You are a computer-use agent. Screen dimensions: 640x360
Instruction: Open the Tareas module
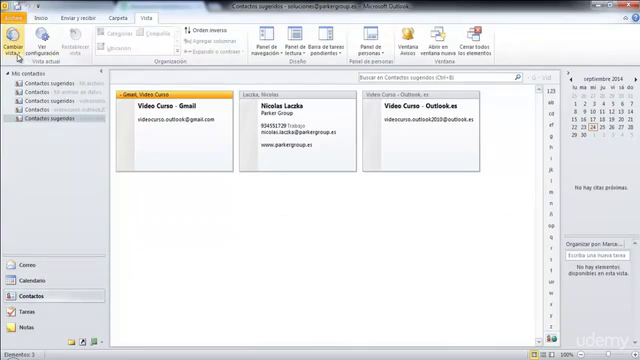click(x=54, y=311)
